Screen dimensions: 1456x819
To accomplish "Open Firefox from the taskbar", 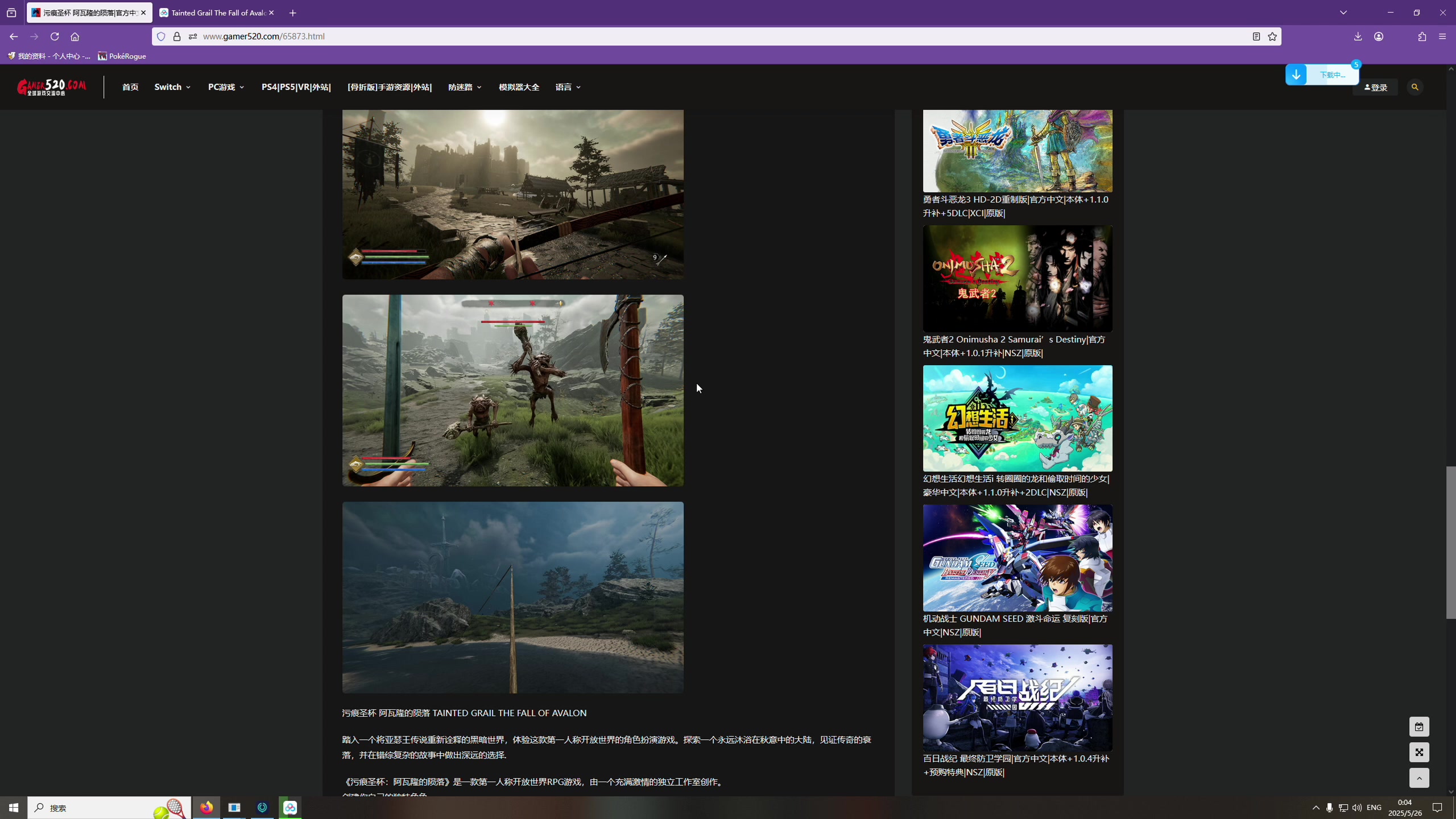I will pos(206,808).
